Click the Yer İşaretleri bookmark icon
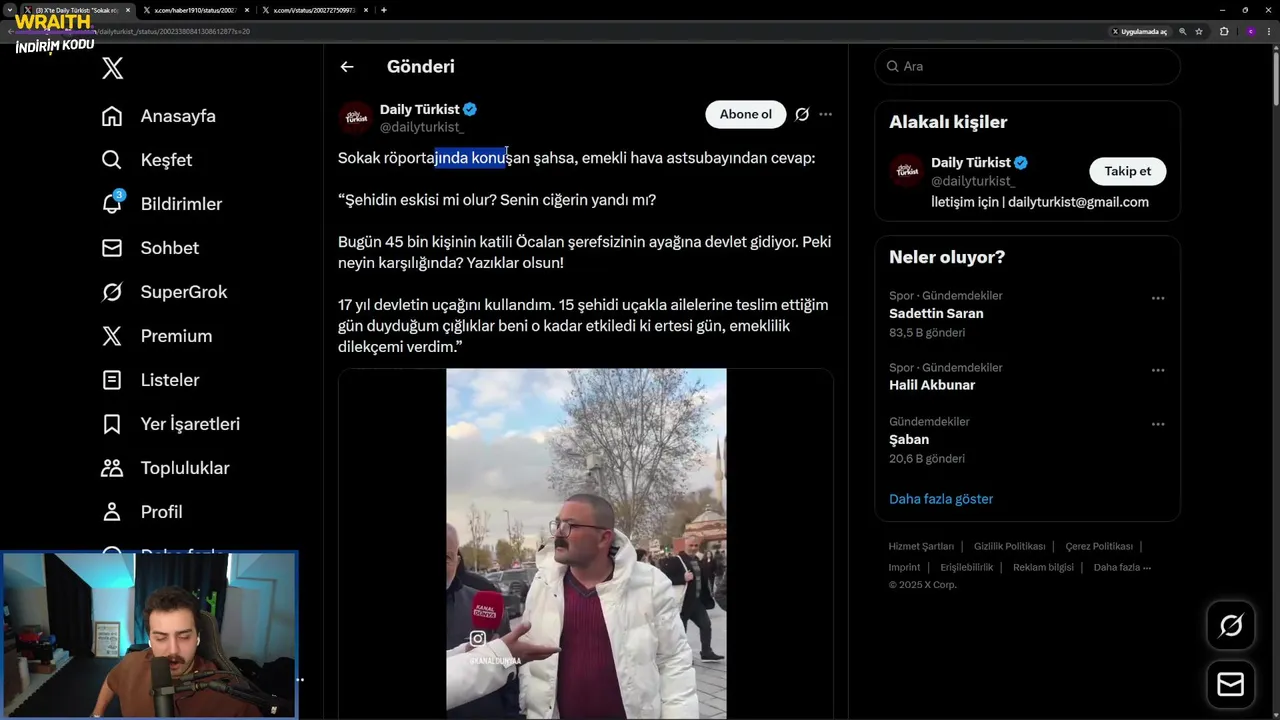Screen dimensions: 1280x720 click(x=112, y=424)
